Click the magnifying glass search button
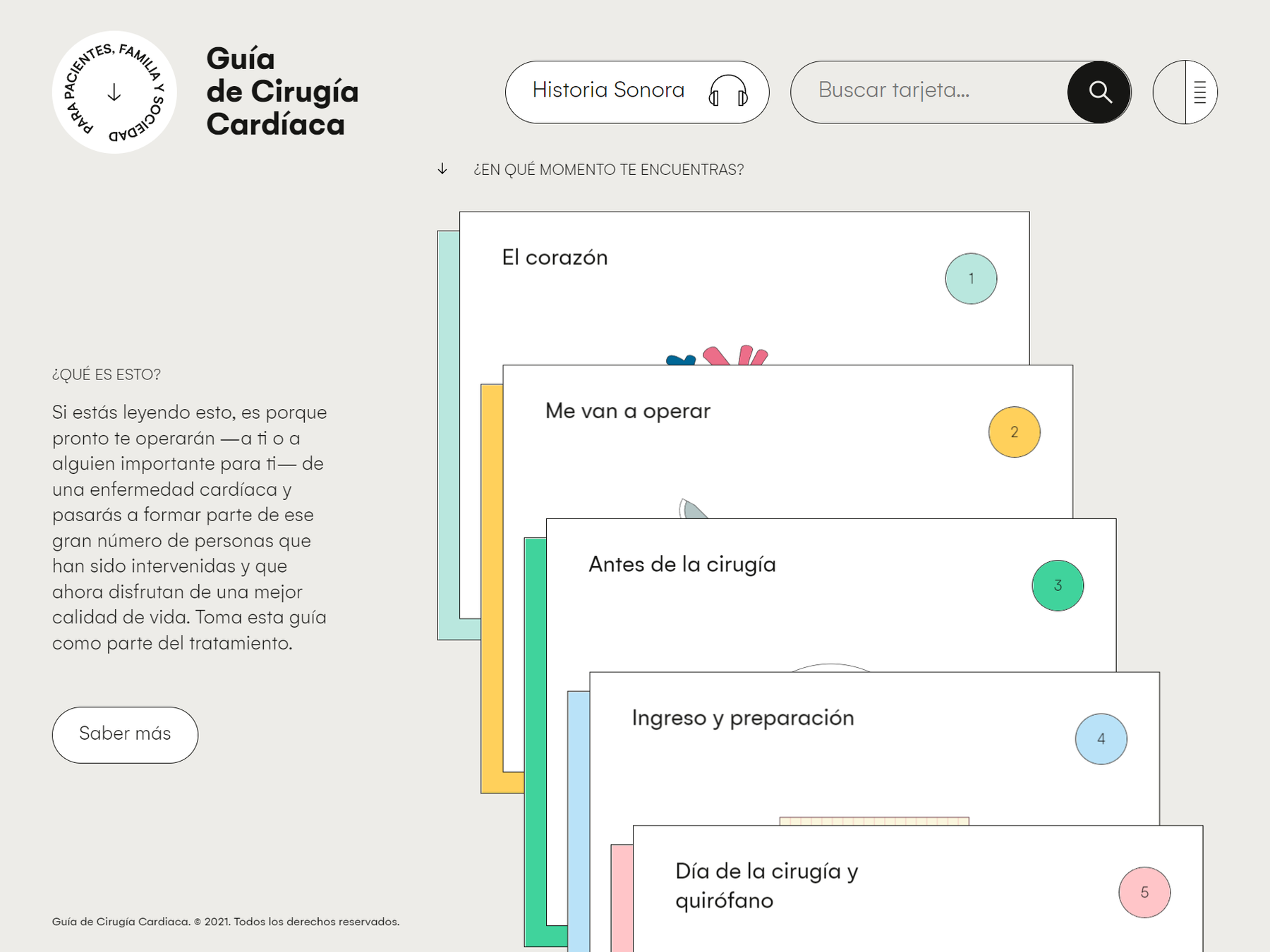Screen dimensions: 1270x952 point(1099,92)
